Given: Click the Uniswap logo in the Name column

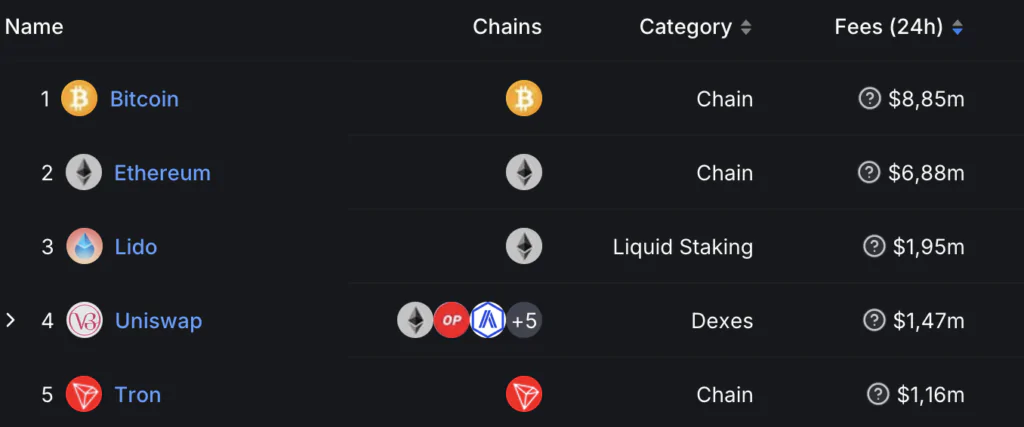Looking at the screenshot, I should [84, 321].
